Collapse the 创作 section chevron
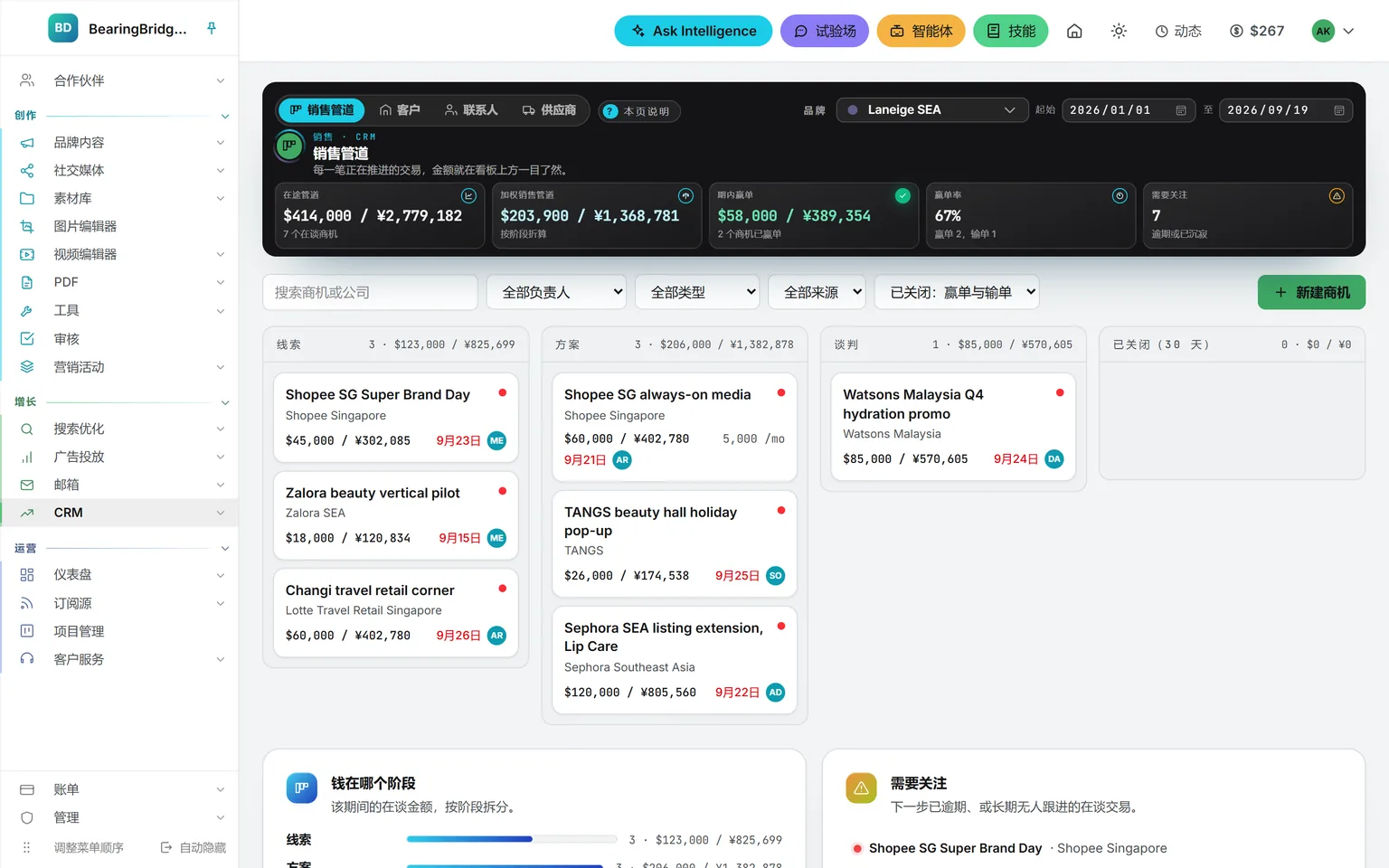This screenshot has height=868, width=1389. pos(225,116)
